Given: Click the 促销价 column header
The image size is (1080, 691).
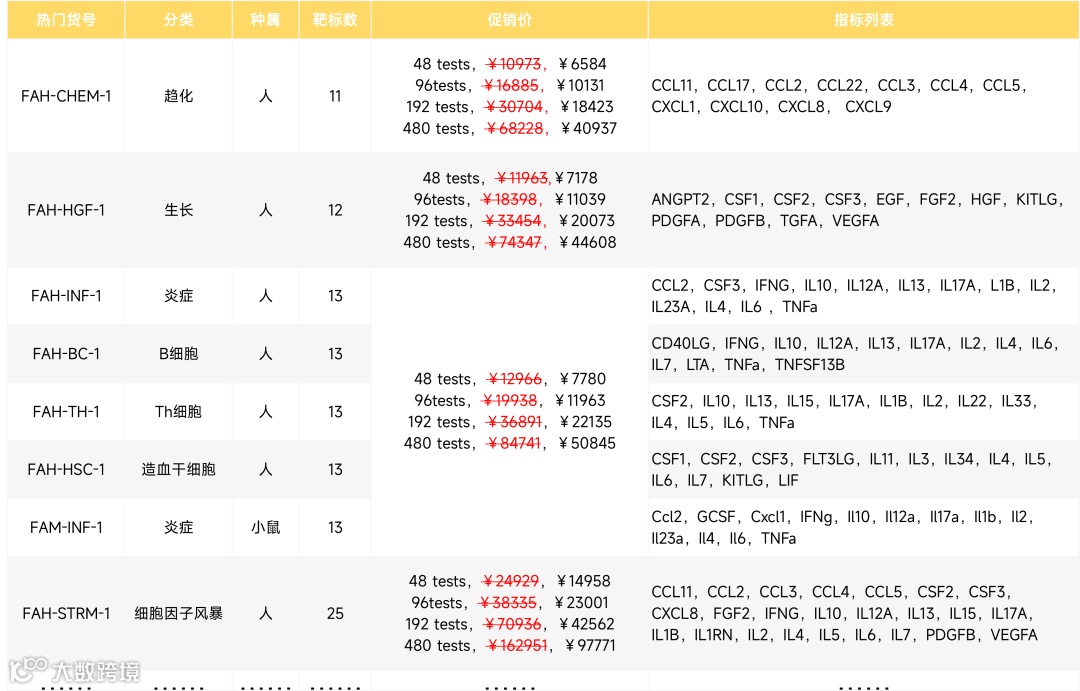Looking at the screenshot, I should click(510, 19).
